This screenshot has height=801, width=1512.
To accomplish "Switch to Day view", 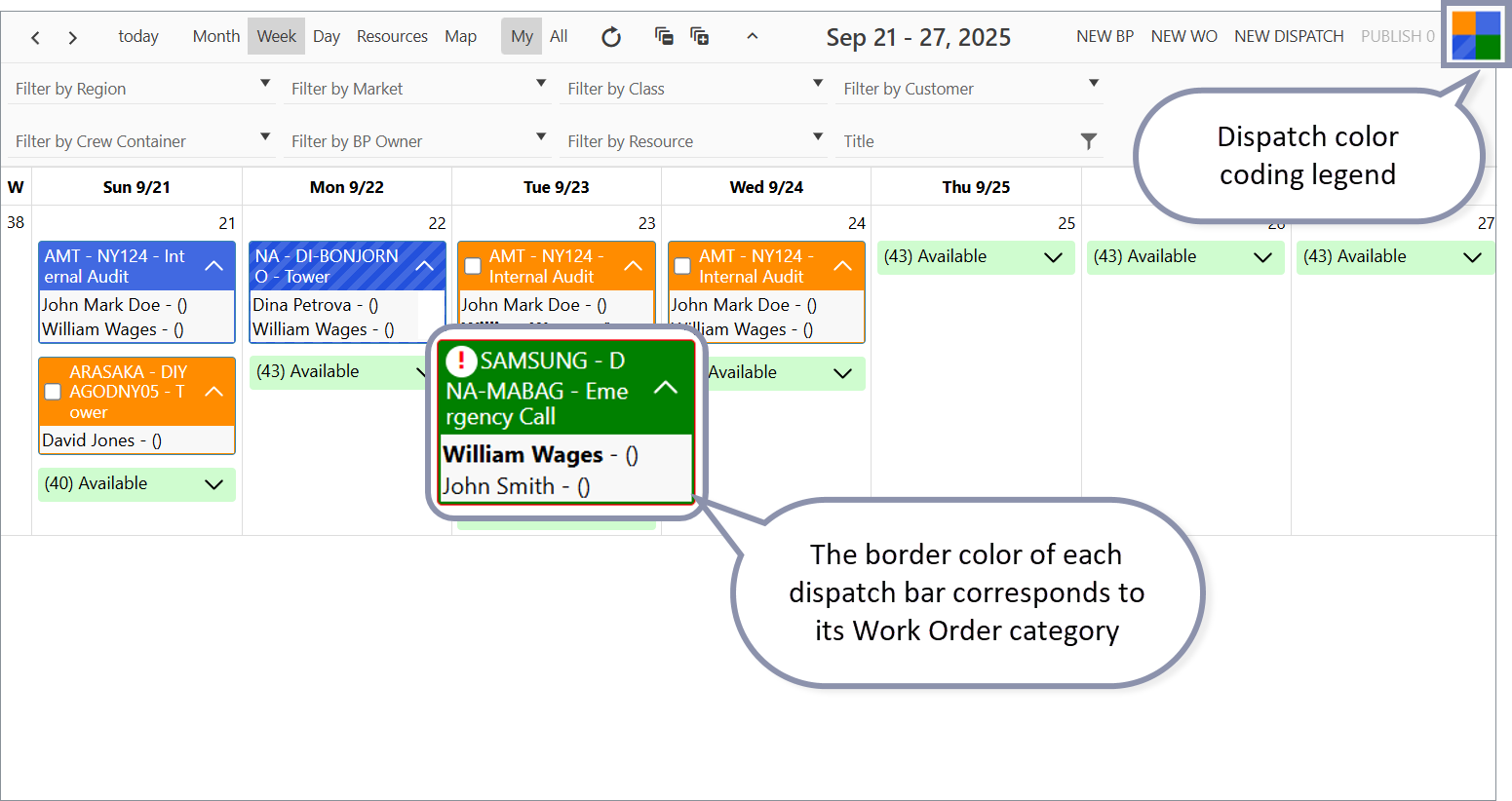I will (327, 36).
